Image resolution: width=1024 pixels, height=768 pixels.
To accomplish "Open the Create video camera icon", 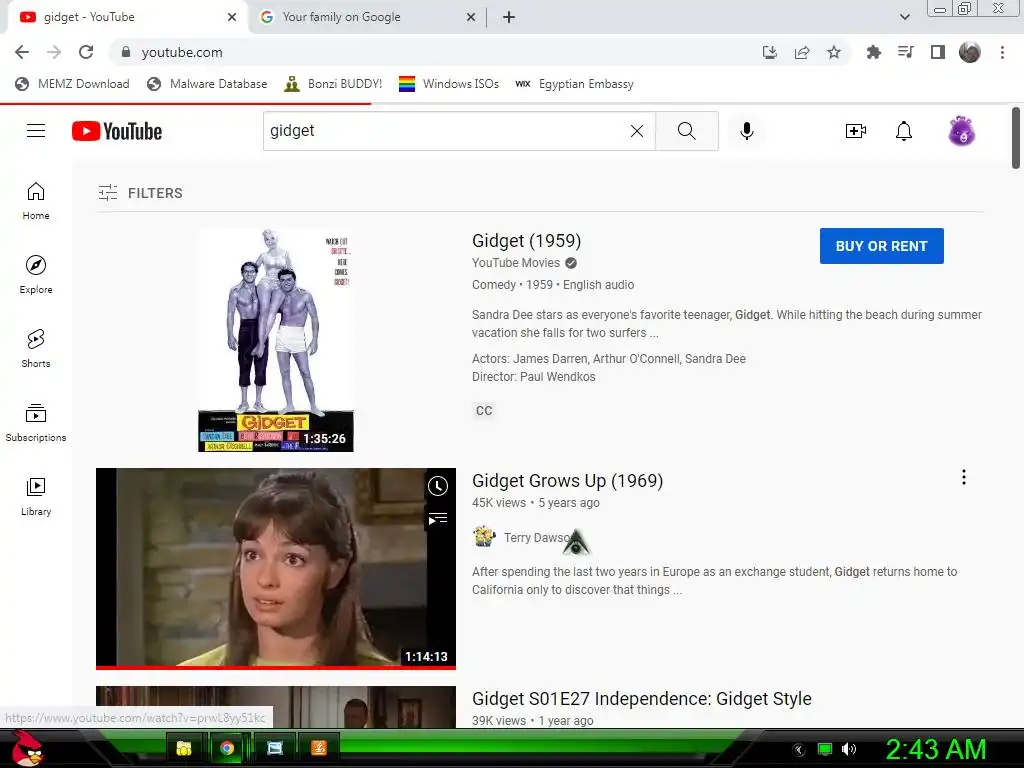I will click(x=856, y=131).
